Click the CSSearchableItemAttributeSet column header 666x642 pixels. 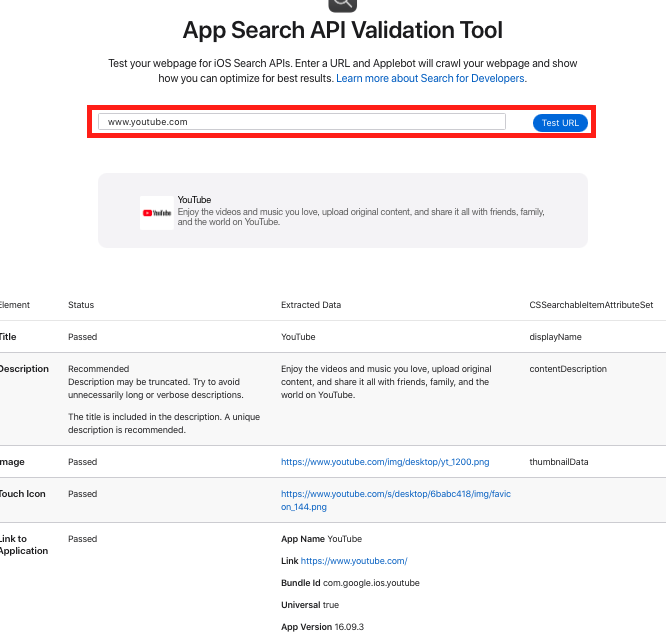[x=591, y=305]
